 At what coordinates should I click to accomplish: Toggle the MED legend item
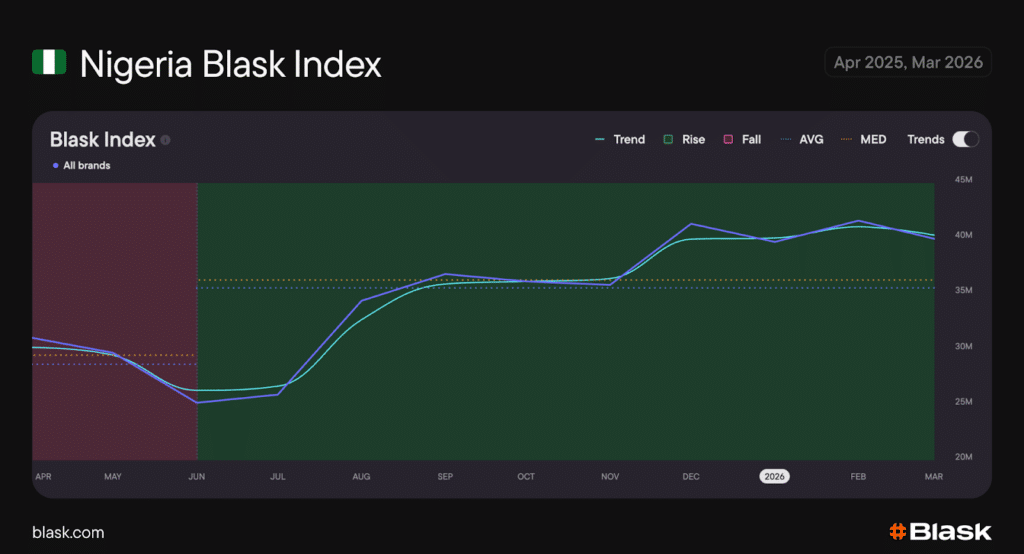pos(863,139)
